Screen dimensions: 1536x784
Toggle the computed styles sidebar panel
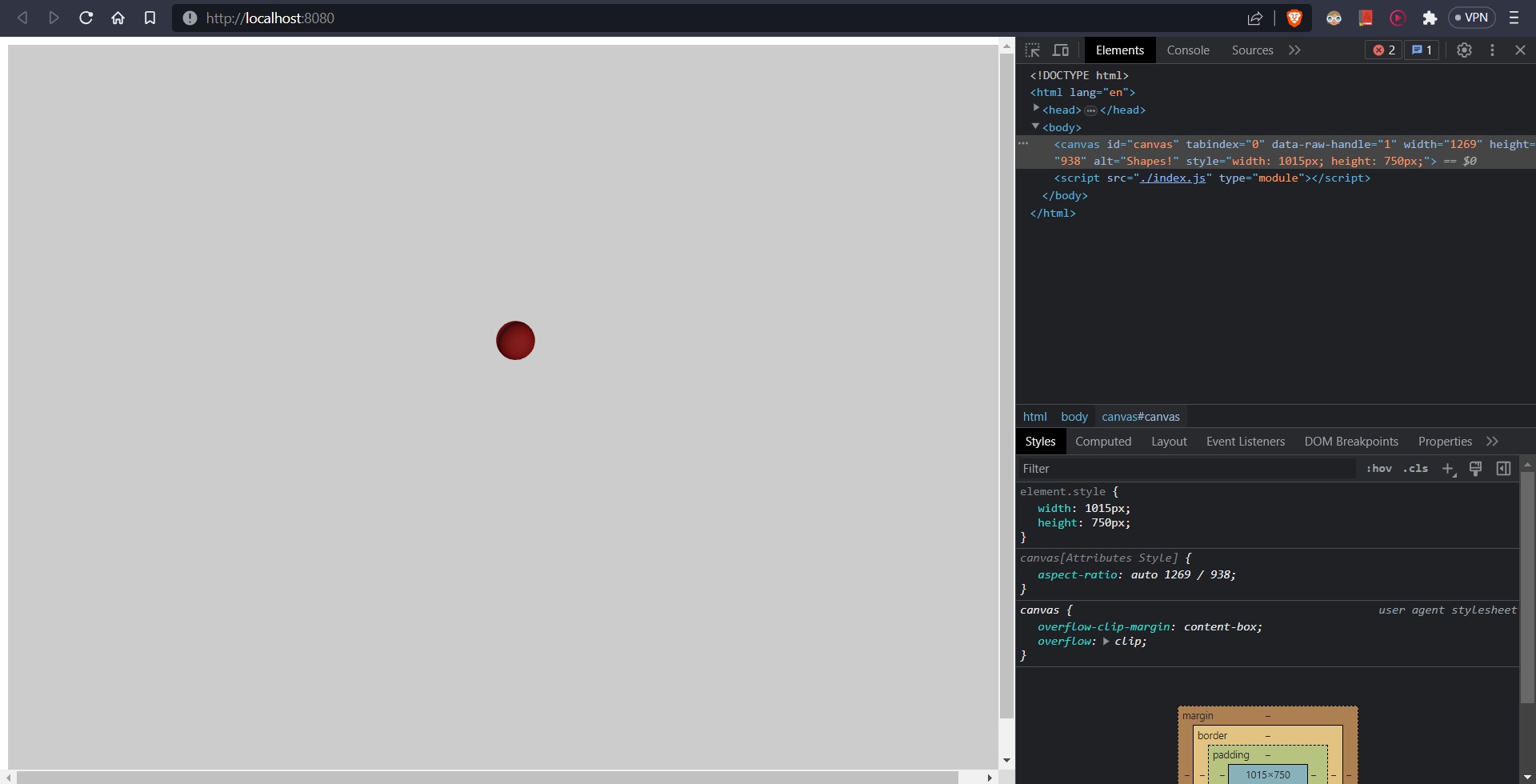point(1503,469)
